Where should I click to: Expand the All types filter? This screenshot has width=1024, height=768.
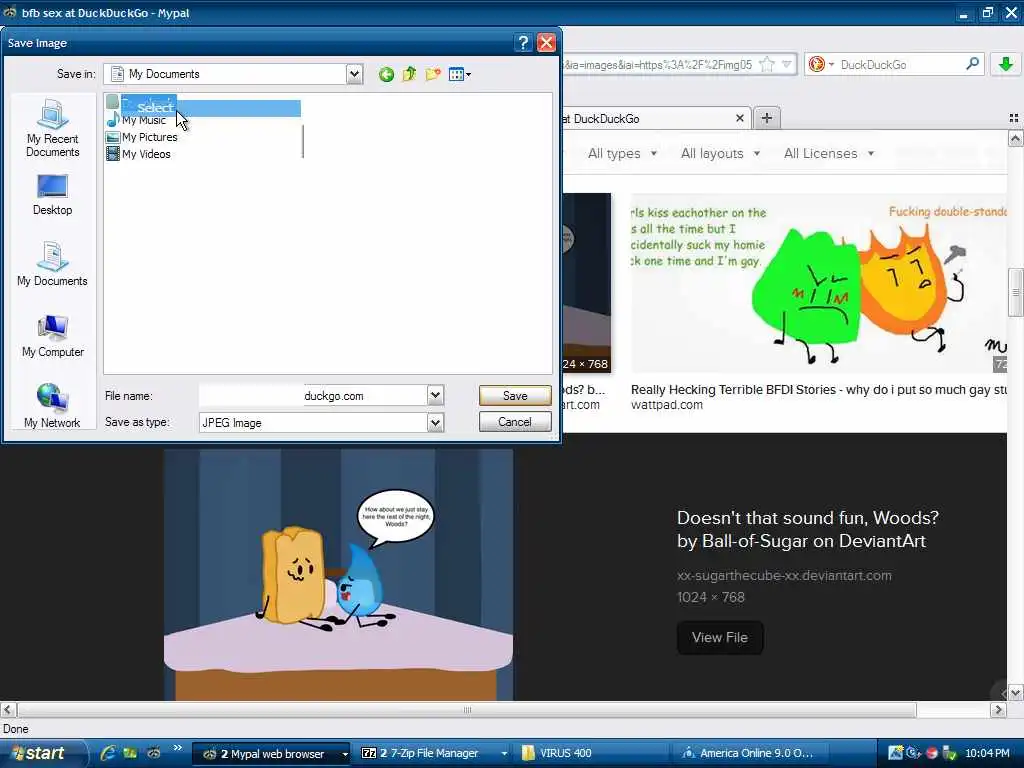coord(622,153)
